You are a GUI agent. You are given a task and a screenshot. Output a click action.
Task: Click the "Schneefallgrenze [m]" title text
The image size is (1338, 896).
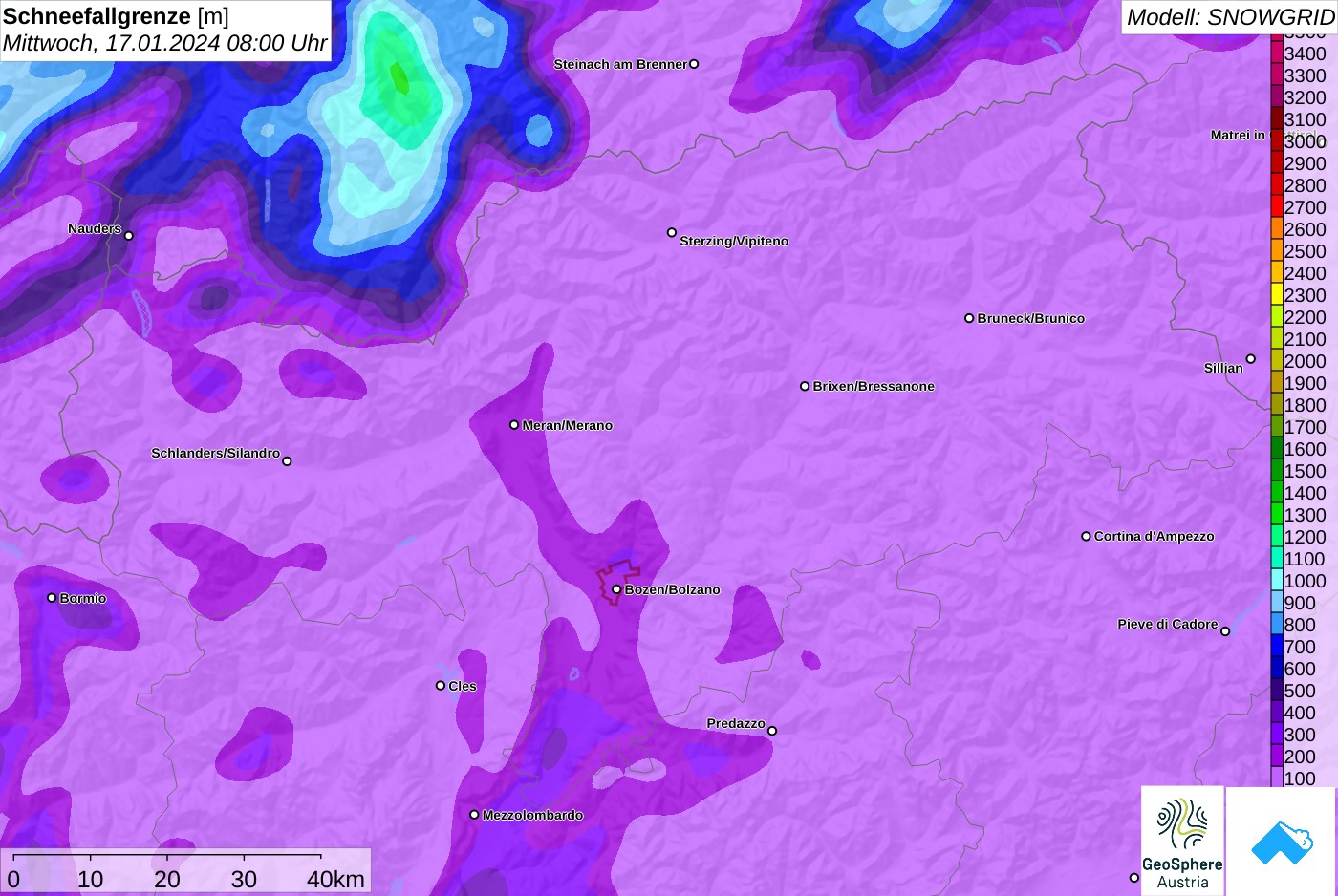116,16
